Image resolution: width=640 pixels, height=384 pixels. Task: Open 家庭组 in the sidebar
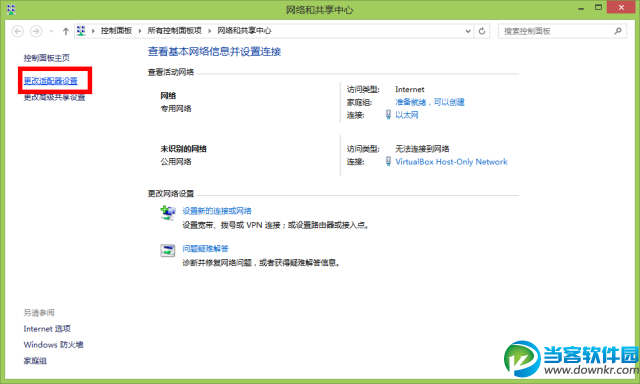[x=35, y=361]
